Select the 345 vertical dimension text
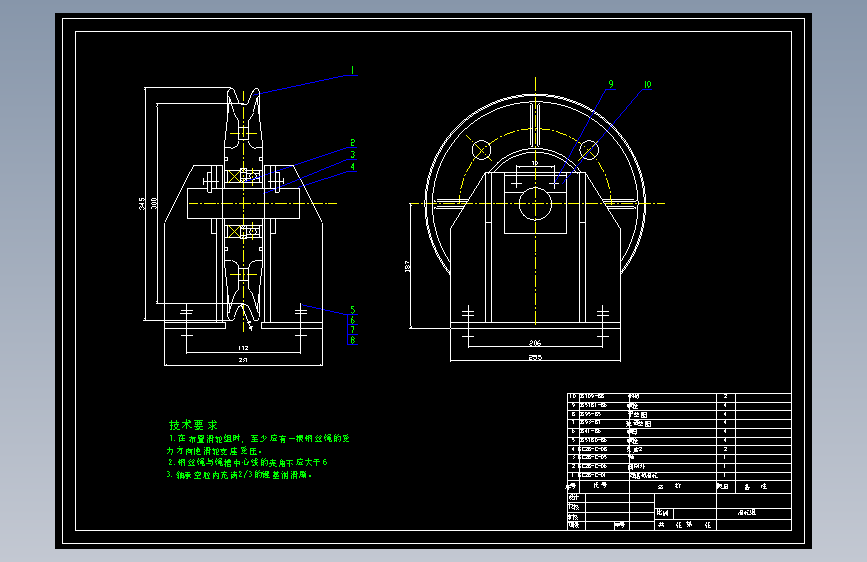The height and width of the screenshot is (562, 867). 142,204
